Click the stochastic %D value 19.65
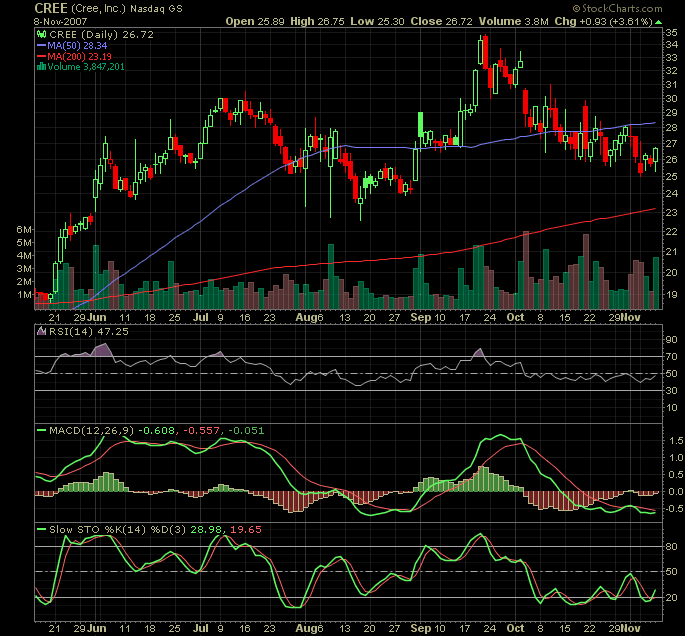Image resolution: width=685 pixels, height=636 pixels. pyautogui.click(x=246, y=529)
